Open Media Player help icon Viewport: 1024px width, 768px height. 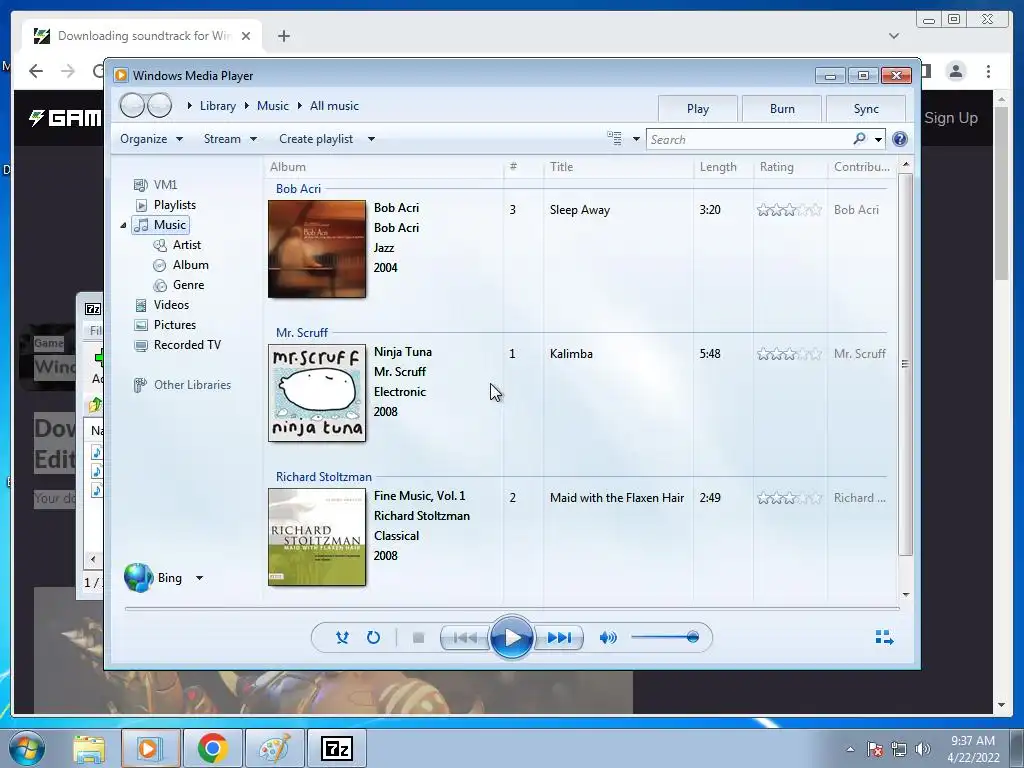900,139
